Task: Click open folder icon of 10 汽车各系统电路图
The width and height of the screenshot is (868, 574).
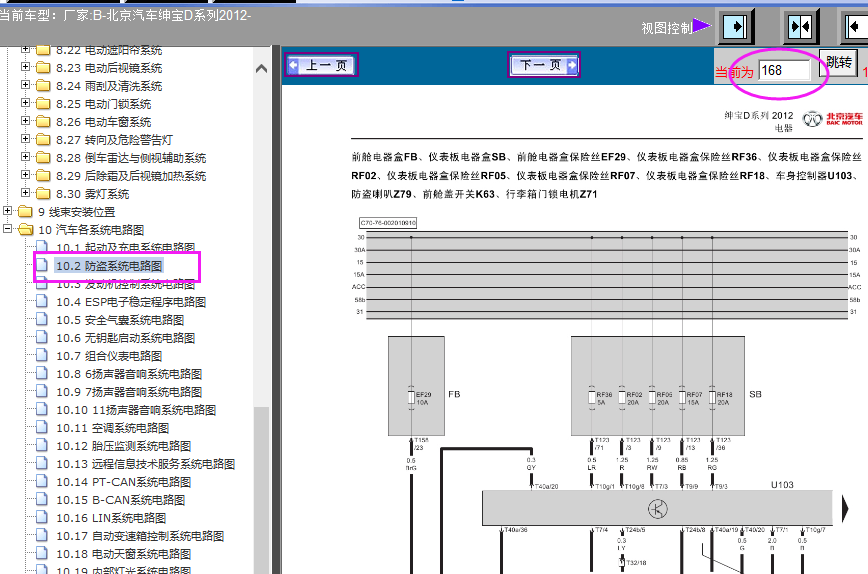Action: click(x=25, y=230)
